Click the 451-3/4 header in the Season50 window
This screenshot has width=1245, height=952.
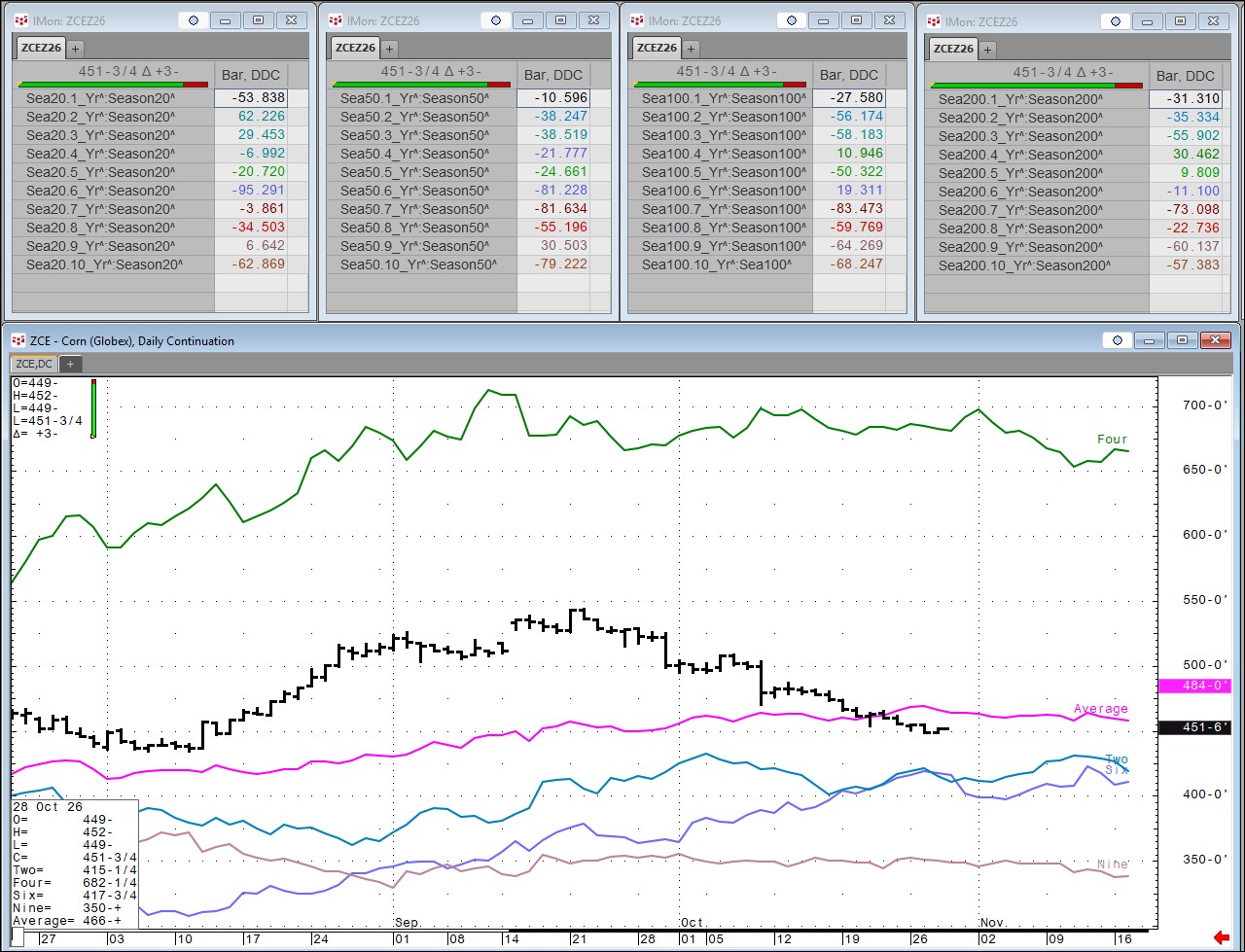[x=421, y=71]
